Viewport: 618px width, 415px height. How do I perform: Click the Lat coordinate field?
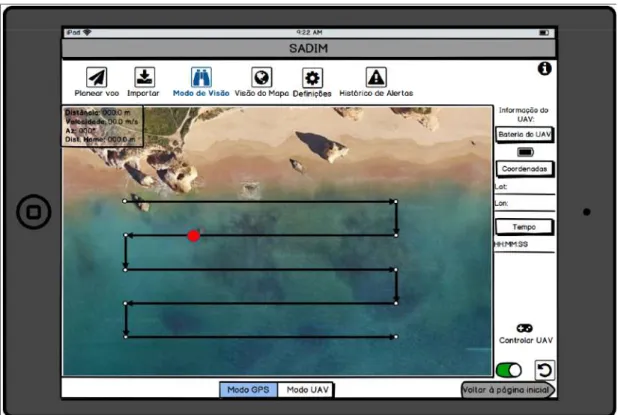pyautogui.click(x=525, y=188)
